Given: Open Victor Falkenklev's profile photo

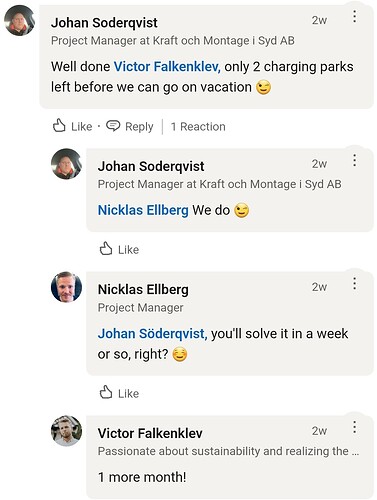Looking at the screenshot, I should 66,431.
